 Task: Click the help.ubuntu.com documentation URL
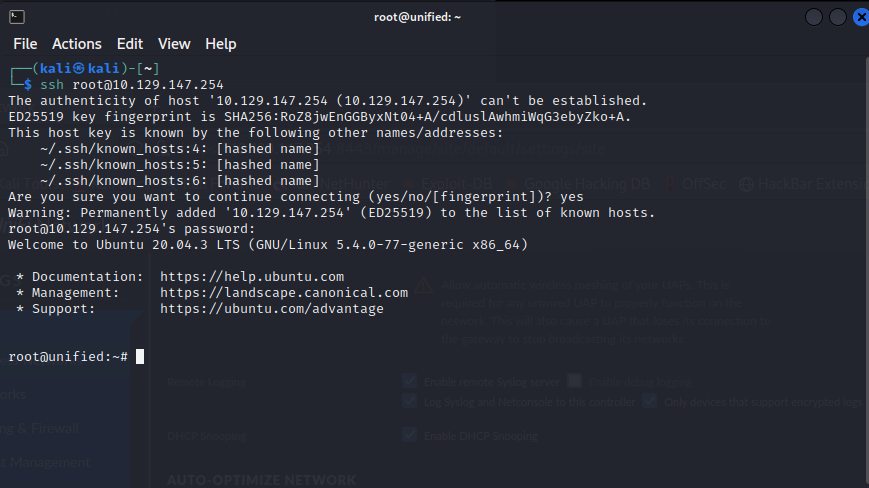pyautogui.click(x=252, y=277)
